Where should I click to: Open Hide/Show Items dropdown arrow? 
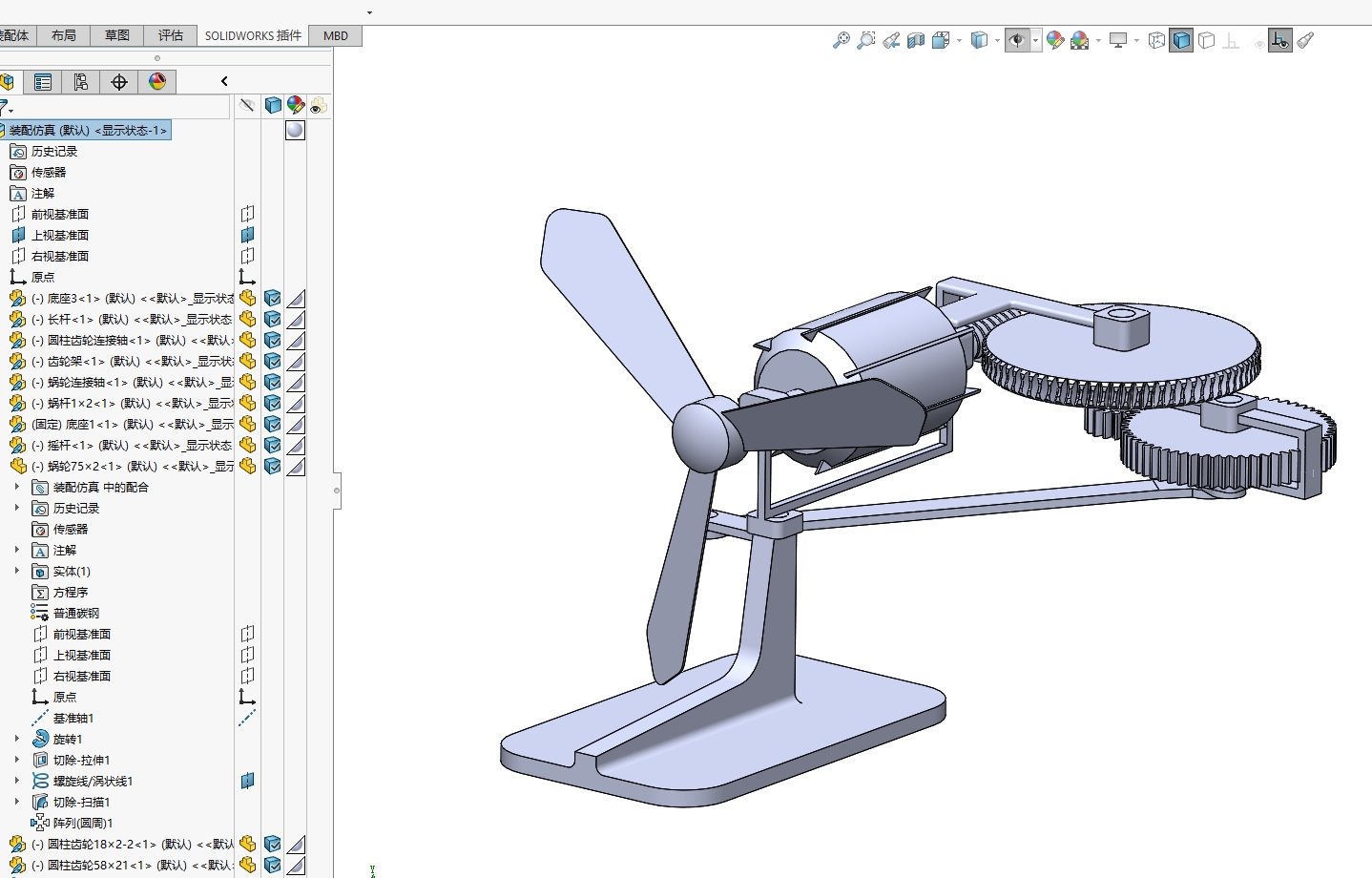tap(1035, 40)
